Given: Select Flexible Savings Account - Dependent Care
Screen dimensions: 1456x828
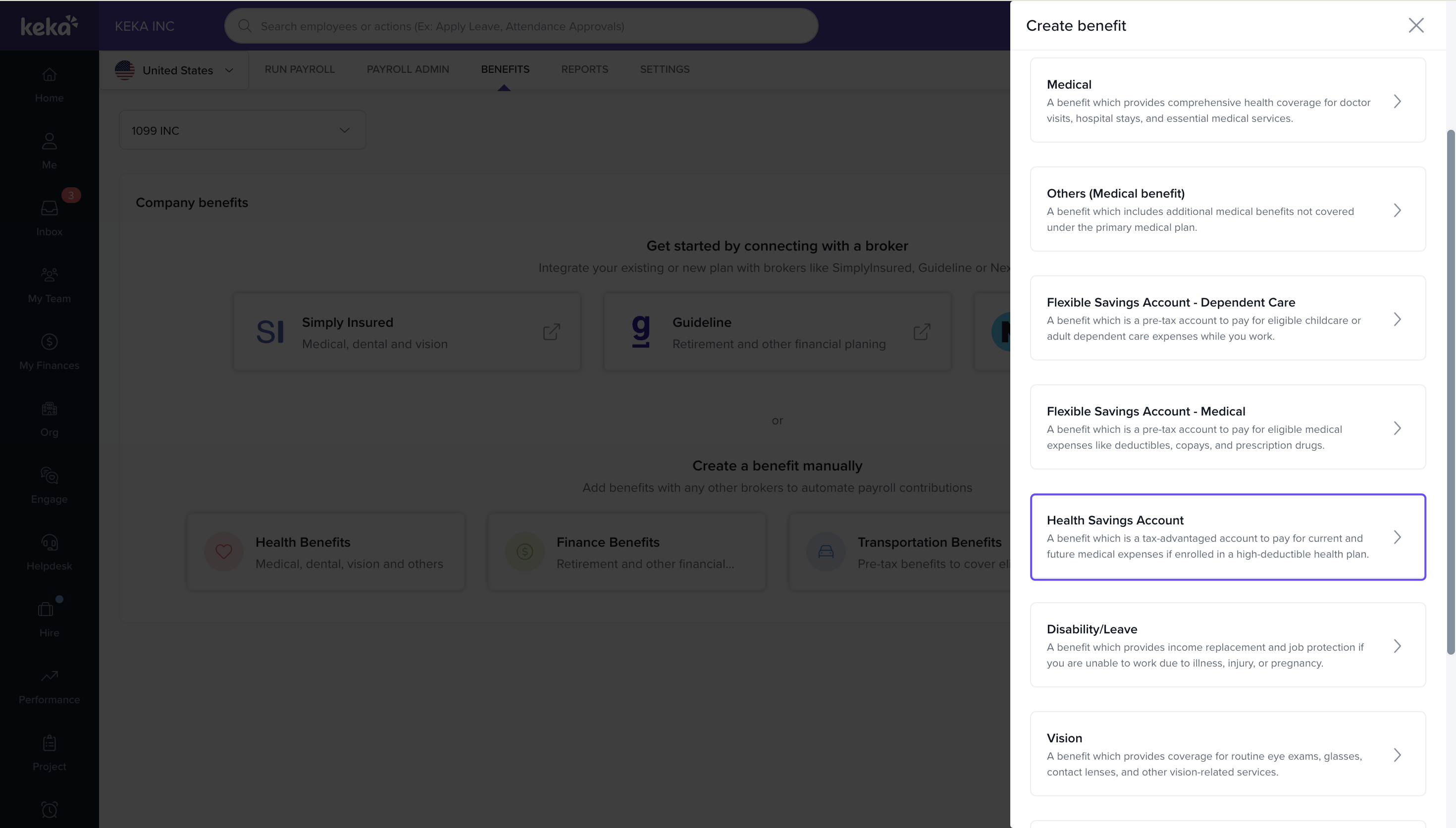Looking at the screenshot, I should coord(1227,318).
